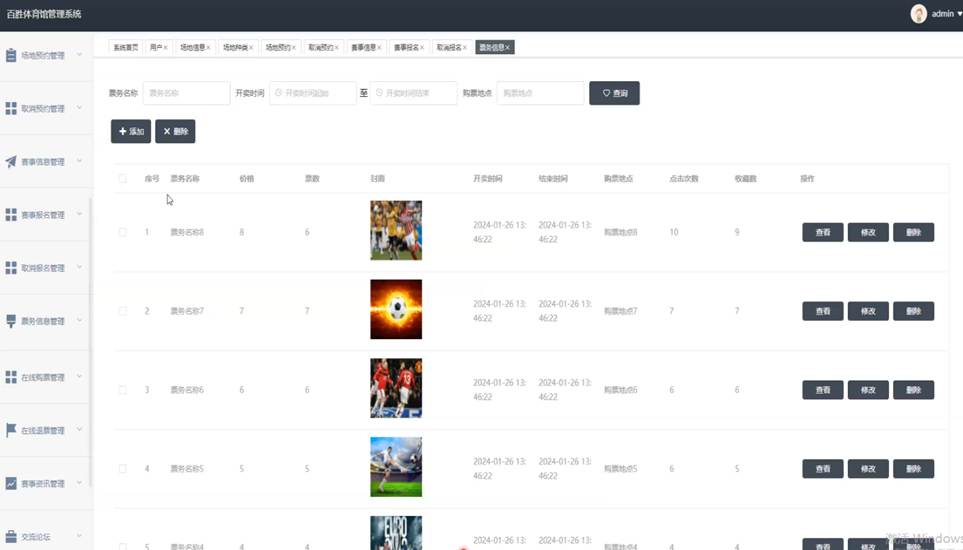
Task: Close the 场地信息 tab with its x
Action: click(x=208, y=47)
